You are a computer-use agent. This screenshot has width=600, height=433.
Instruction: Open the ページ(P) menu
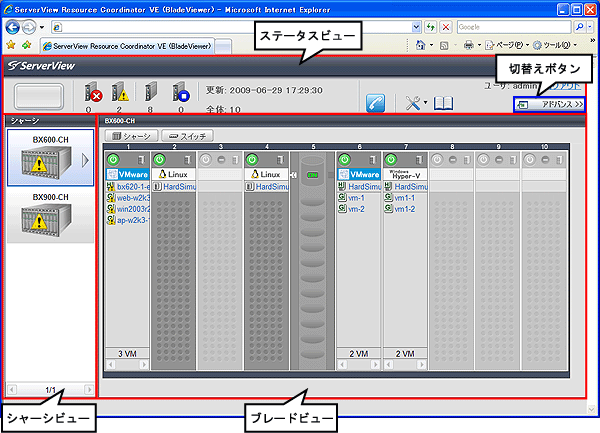[507, 45]
